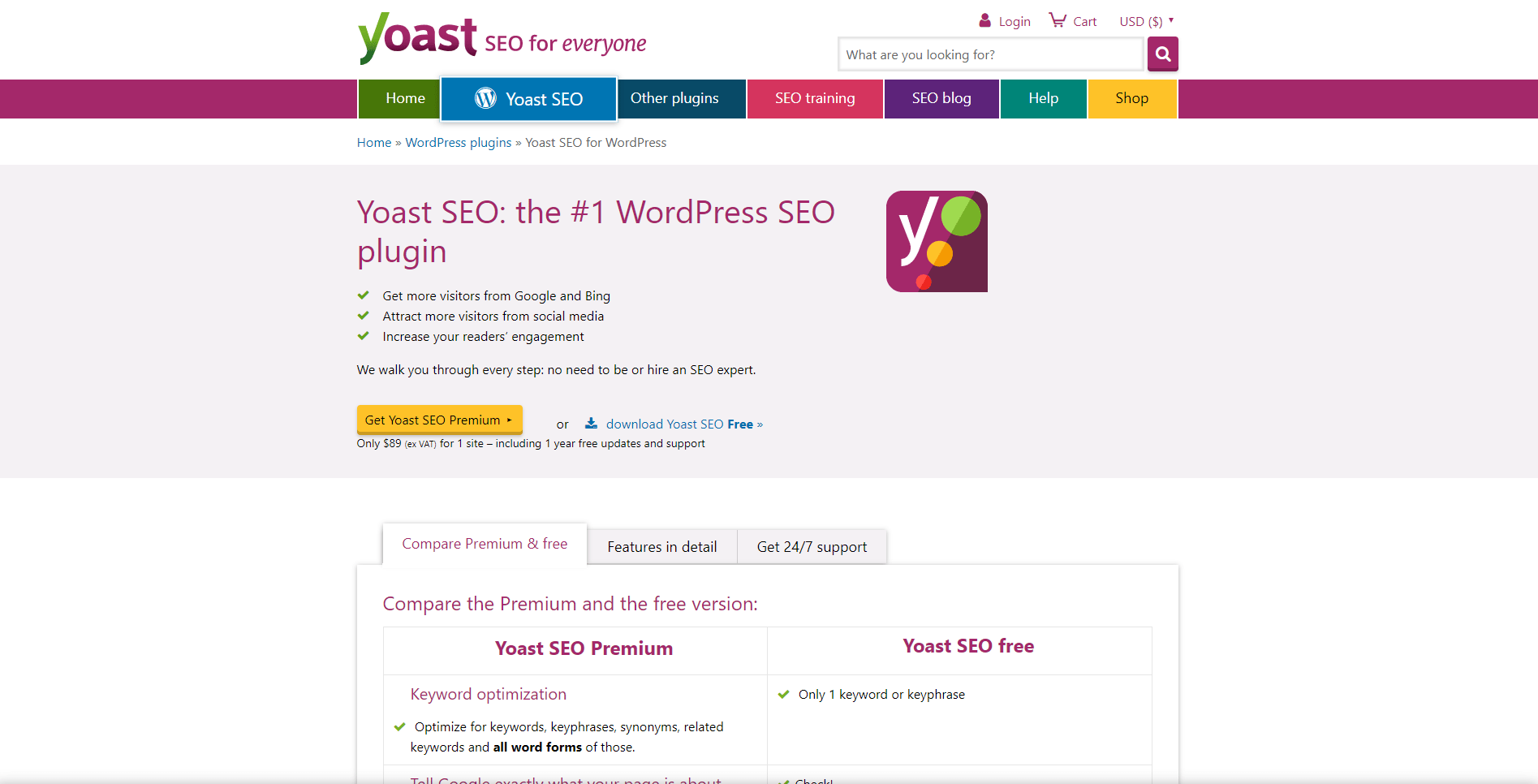Open the Shop menu item

pos(1132,99)
